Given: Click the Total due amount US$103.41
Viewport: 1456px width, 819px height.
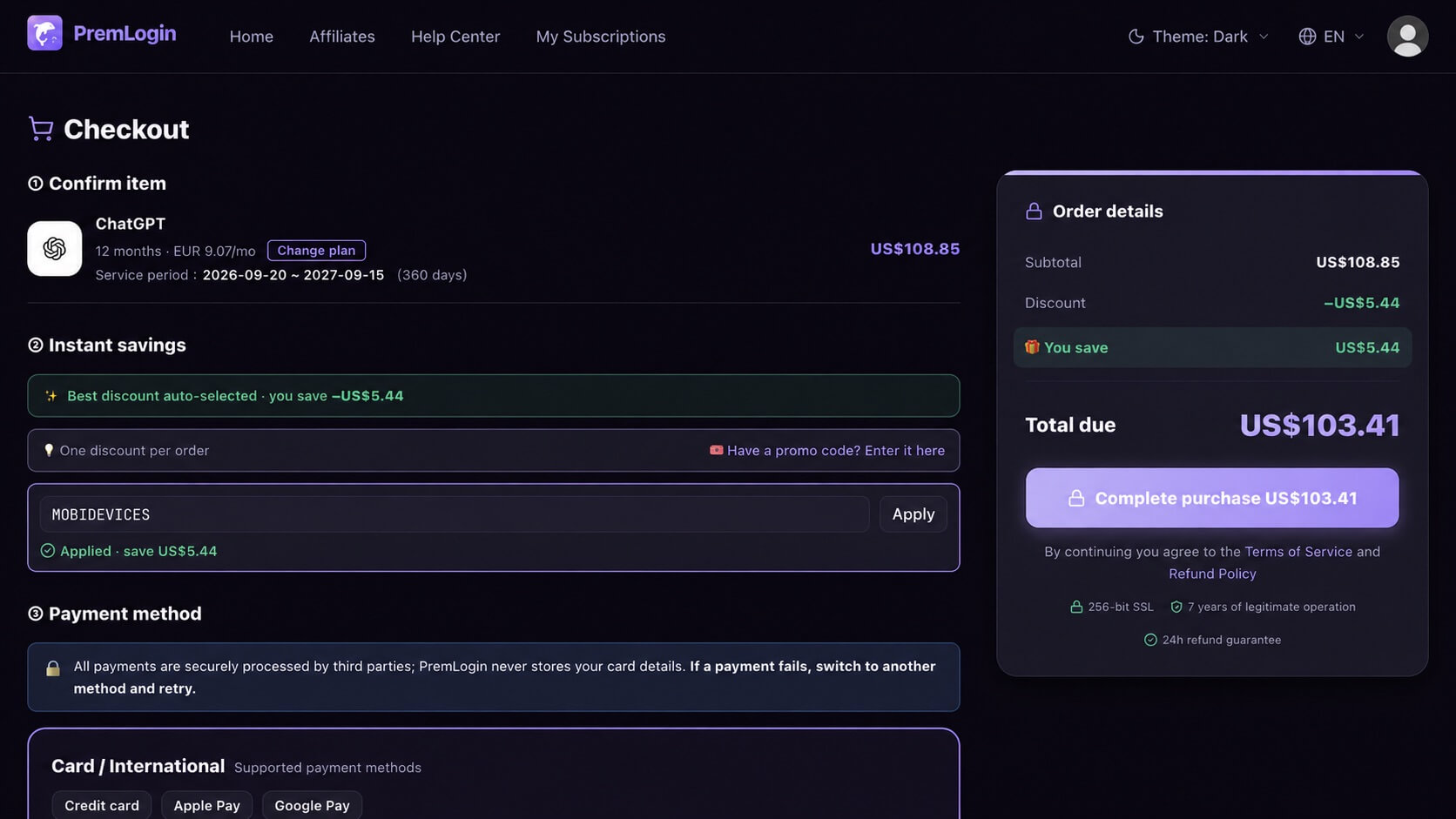Looking at the screenshot, I should coord(1319,425).
